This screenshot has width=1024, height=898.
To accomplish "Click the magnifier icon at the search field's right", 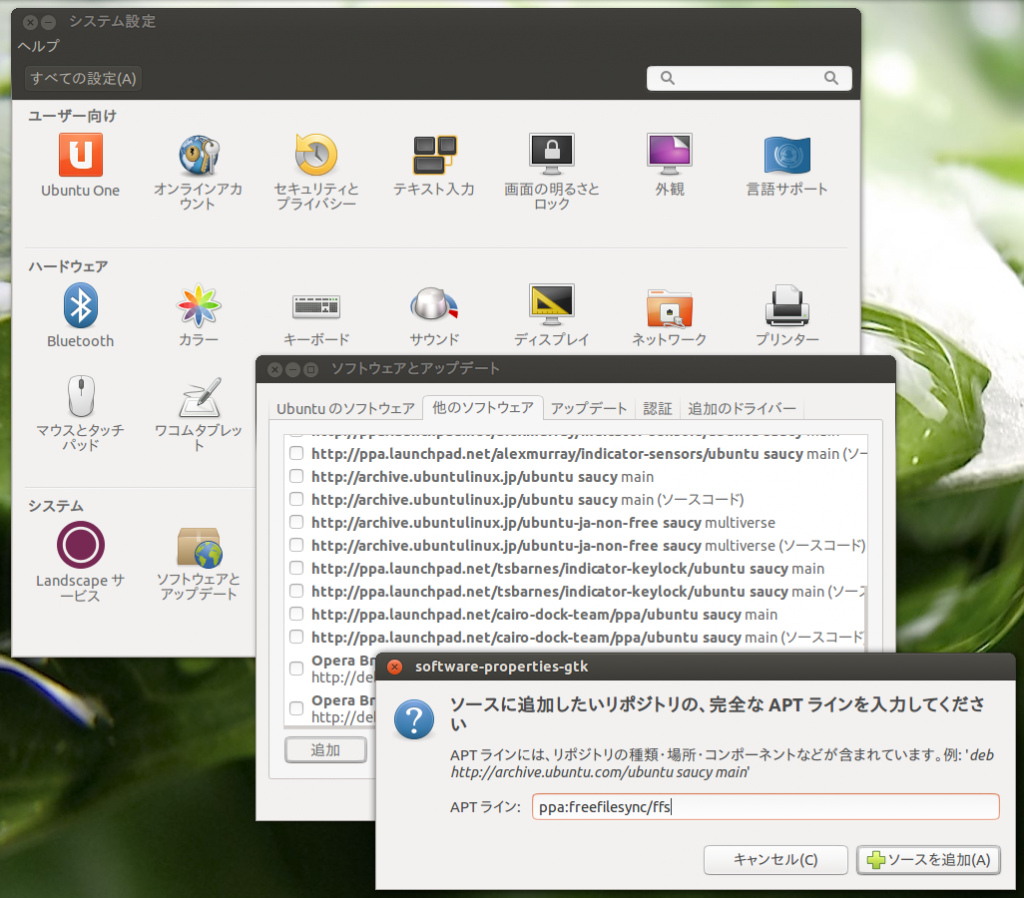I will (831, 78).
